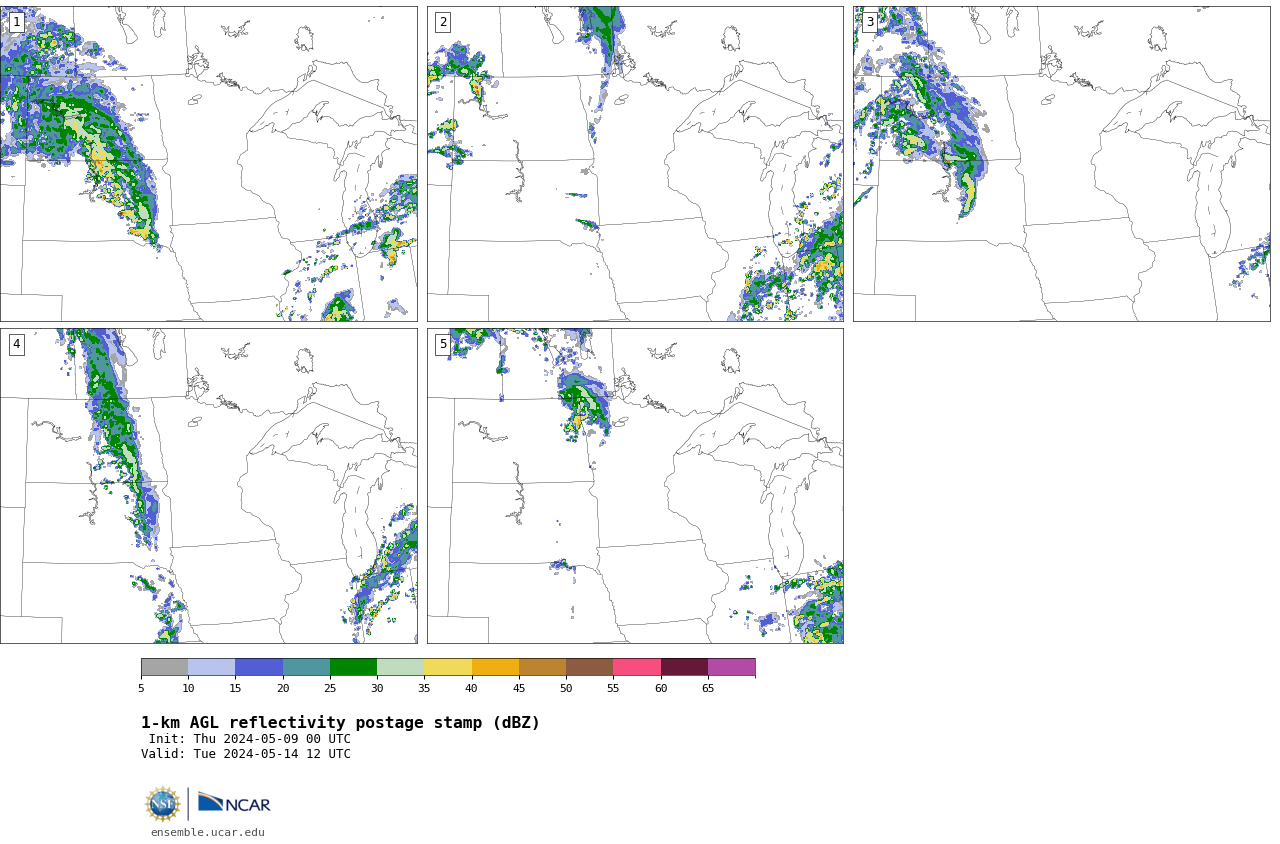Image resolution: width=1280 pixels, height=844 pixels.
Task: Click the colorbar tick label 35
Action: (x=424, y=688)
